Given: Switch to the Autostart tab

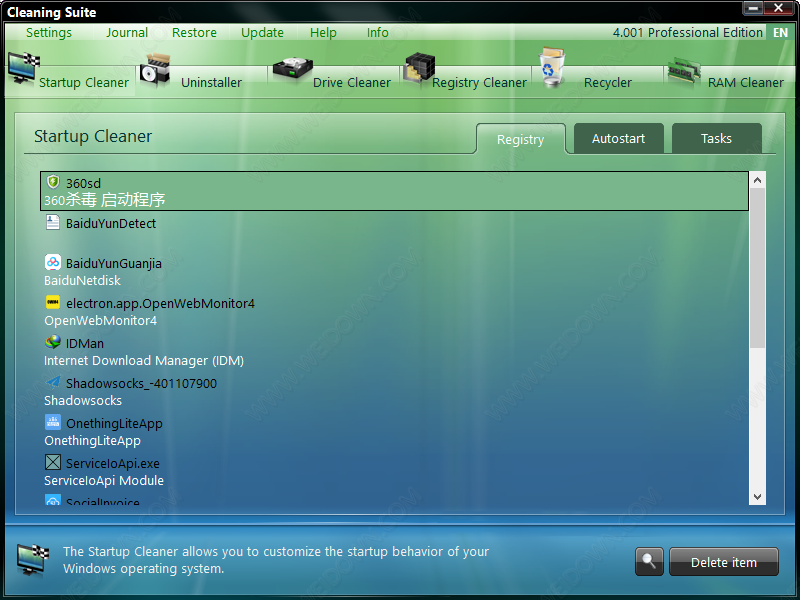Looking at the screenshot, I should click(618, 139).
